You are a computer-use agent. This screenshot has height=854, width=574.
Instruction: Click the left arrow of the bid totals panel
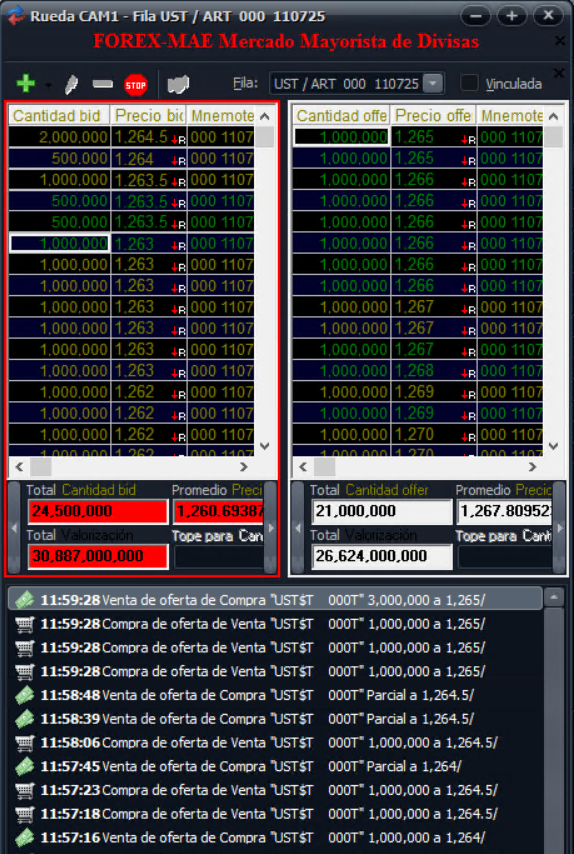pos(14,527)
